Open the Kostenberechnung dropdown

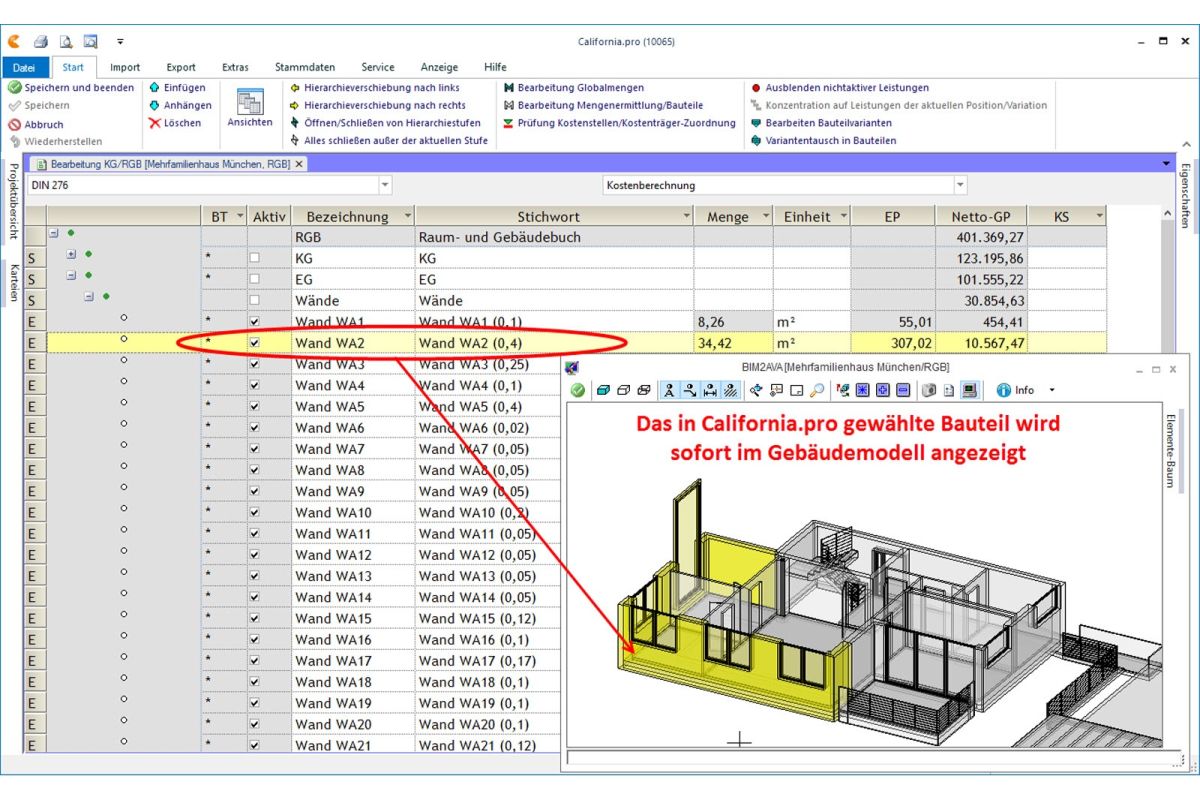tap(960, 185)
